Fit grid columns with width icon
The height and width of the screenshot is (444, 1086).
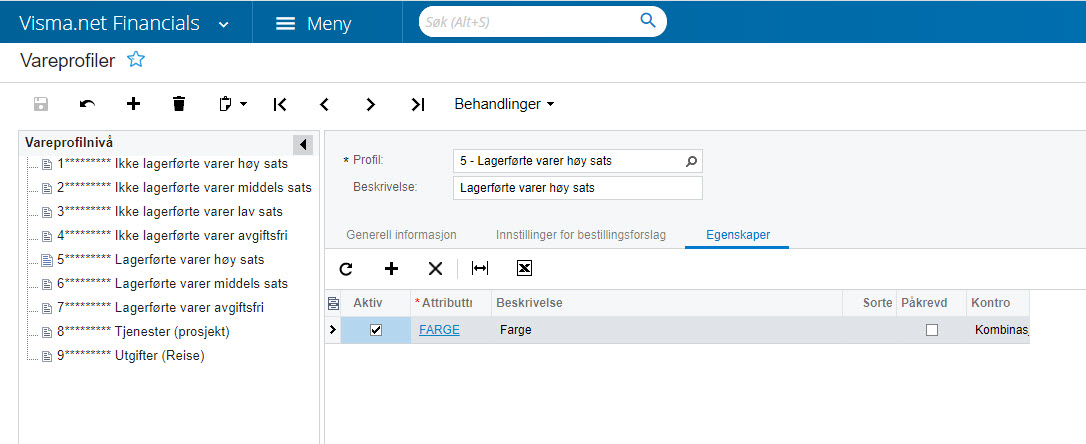point(479,268)
